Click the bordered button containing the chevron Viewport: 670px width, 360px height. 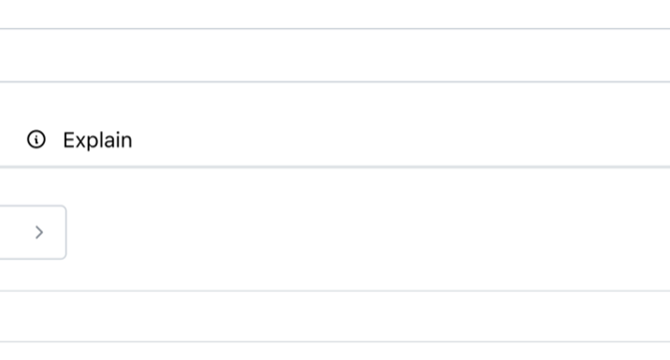pos(33,232)
